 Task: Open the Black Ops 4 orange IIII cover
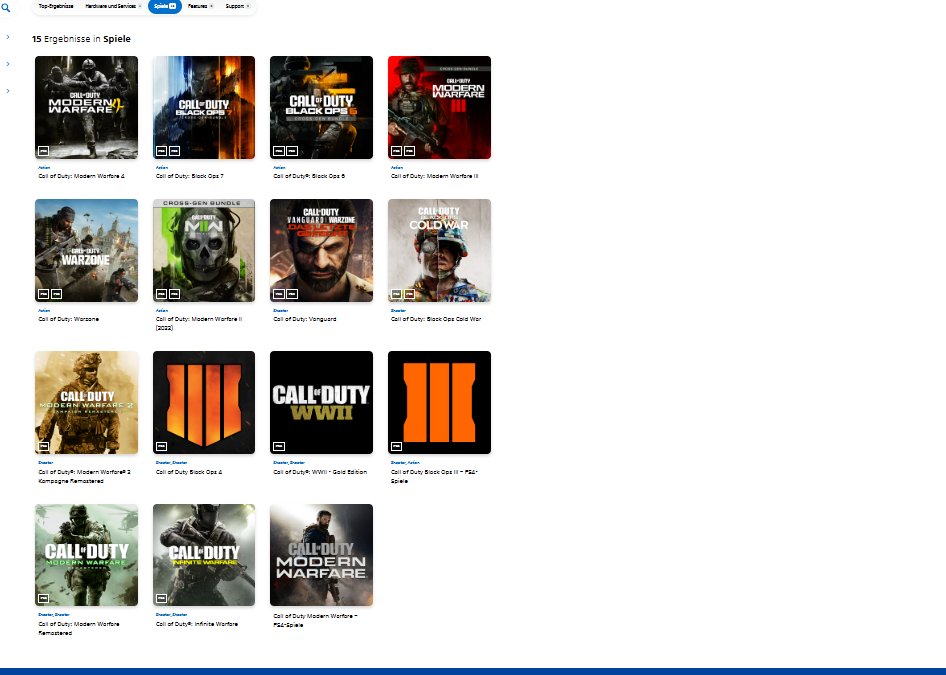click(x=204, y=402)
